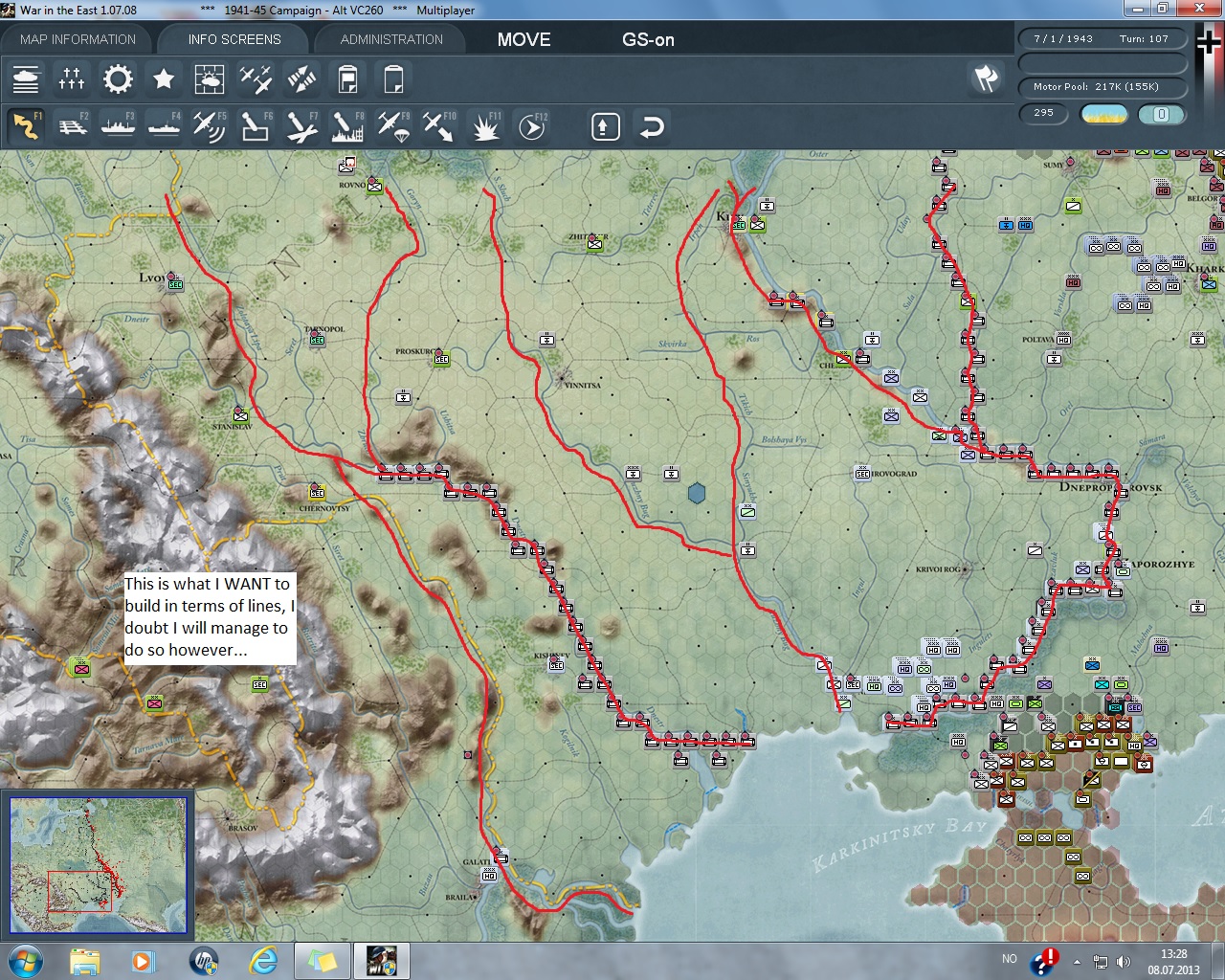This screenshot has width=1225, height=980.
Task: Open the weather screen icon
Action: [x=210, y=78]
